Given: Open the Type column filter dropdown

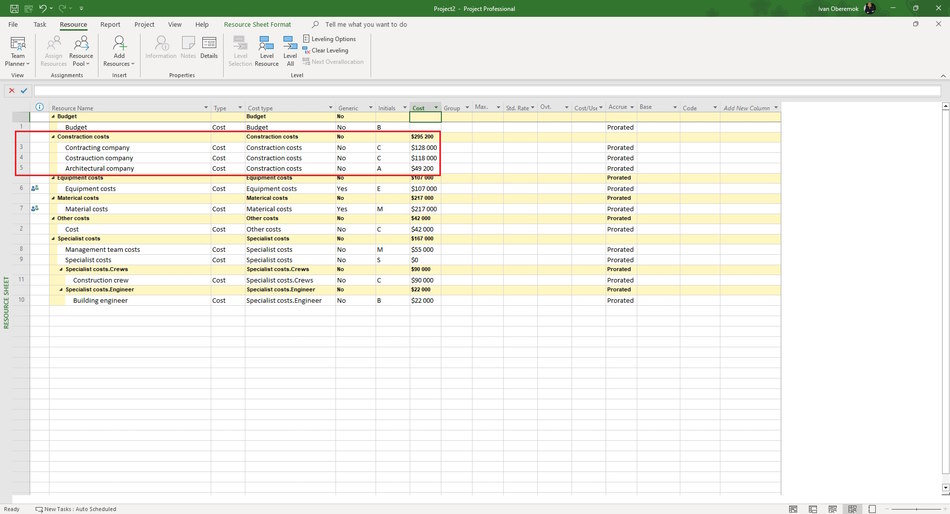Looking at the screenshot, I should 240,108.
